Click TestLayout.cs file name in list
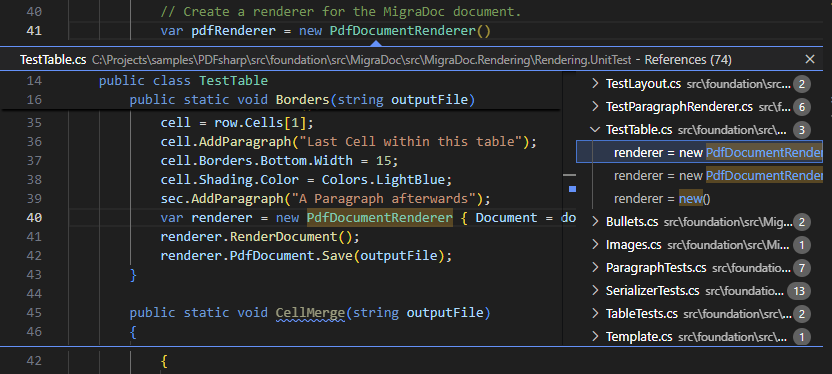Viewport: 832px width, 374px height. click(643, 83)
